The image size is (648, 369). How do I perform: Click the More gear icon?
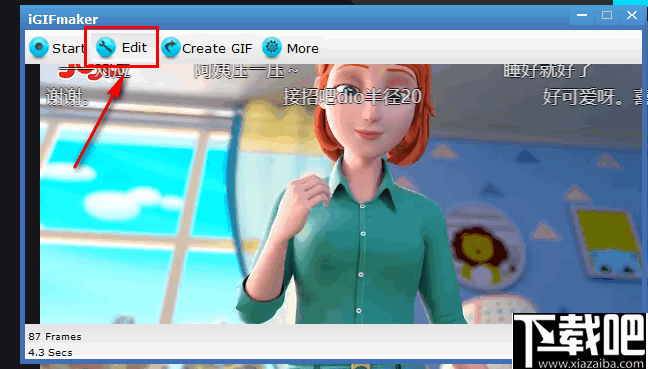(x=272, y=48)
